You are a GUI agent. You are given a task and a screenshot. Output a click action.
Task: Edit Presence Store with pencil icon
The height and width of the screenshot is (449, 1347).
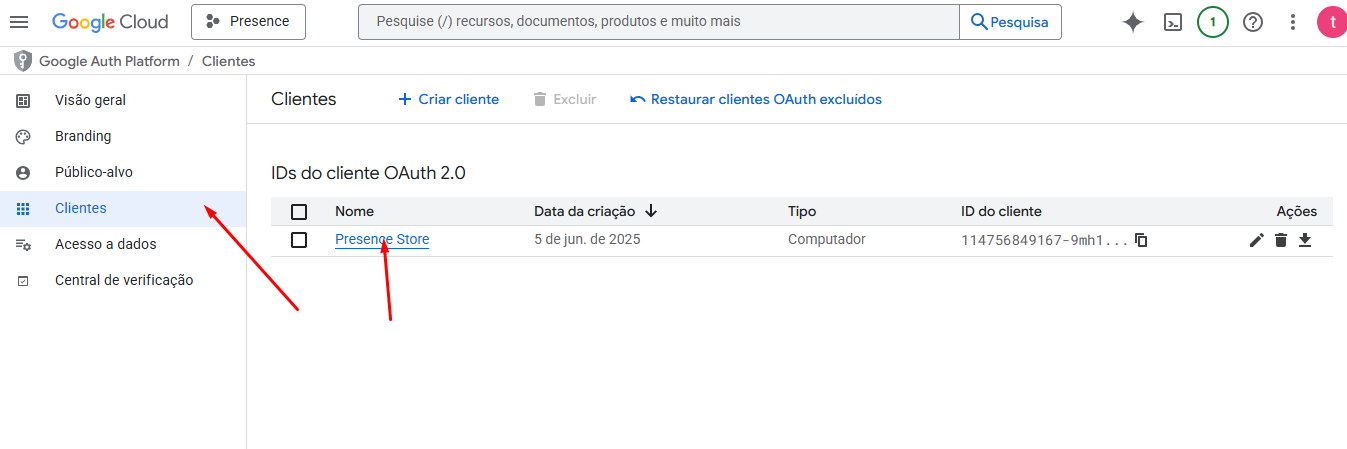1257,240
